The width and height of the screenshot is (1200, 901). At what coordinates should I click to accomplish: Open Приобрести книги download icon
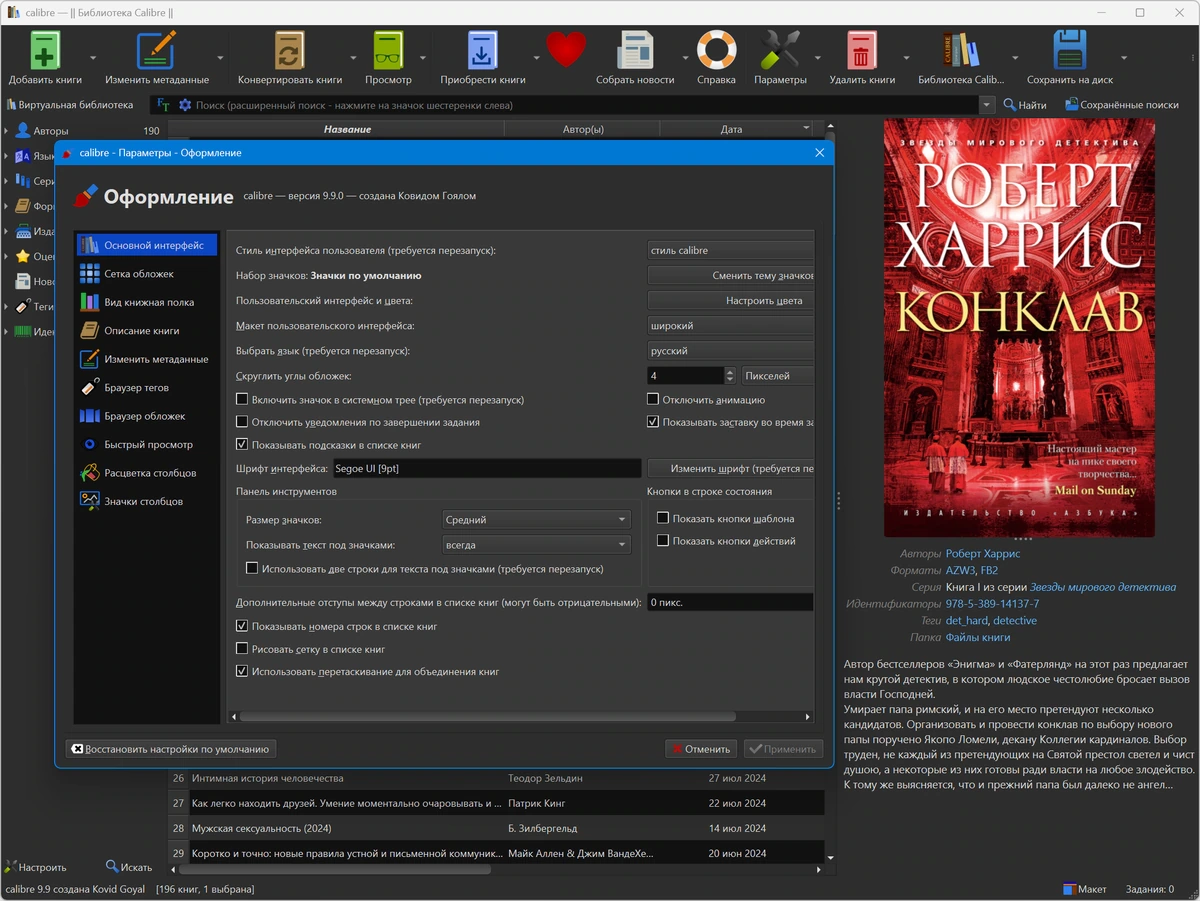tap(482, 50)
